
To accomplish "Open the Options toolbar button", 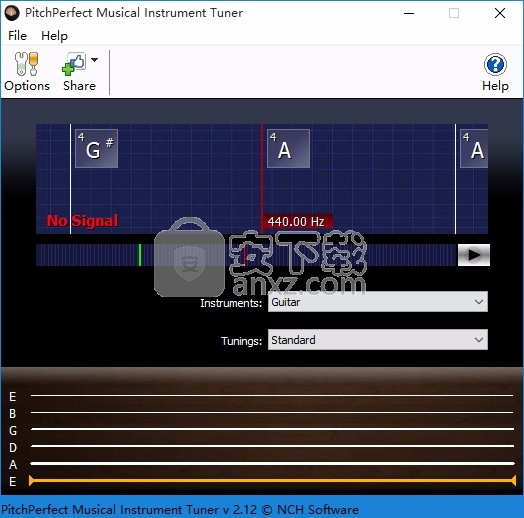I will (27, 72).
